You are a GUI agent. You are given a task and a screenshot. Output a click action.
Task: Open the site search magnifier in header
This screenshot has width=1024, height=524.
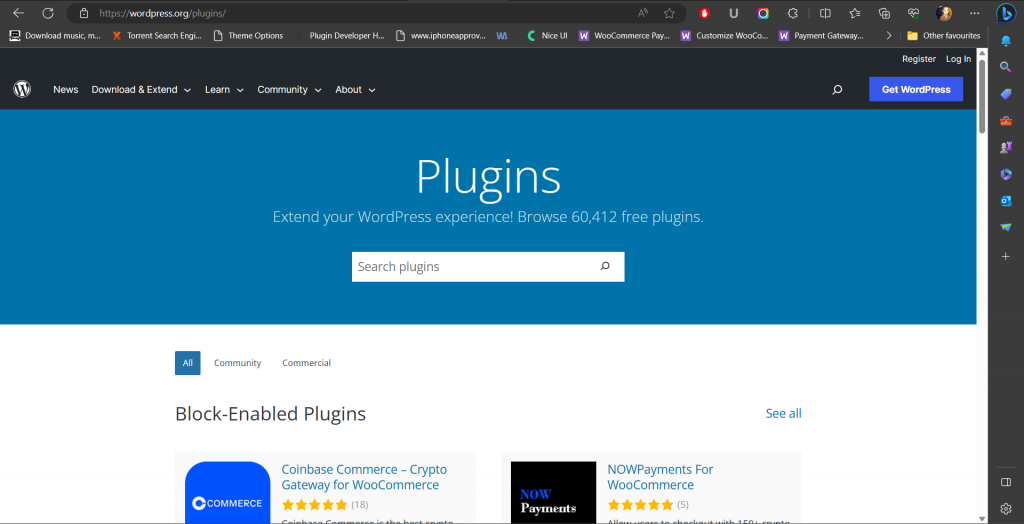pyautogui.click(x=837, y=90)
